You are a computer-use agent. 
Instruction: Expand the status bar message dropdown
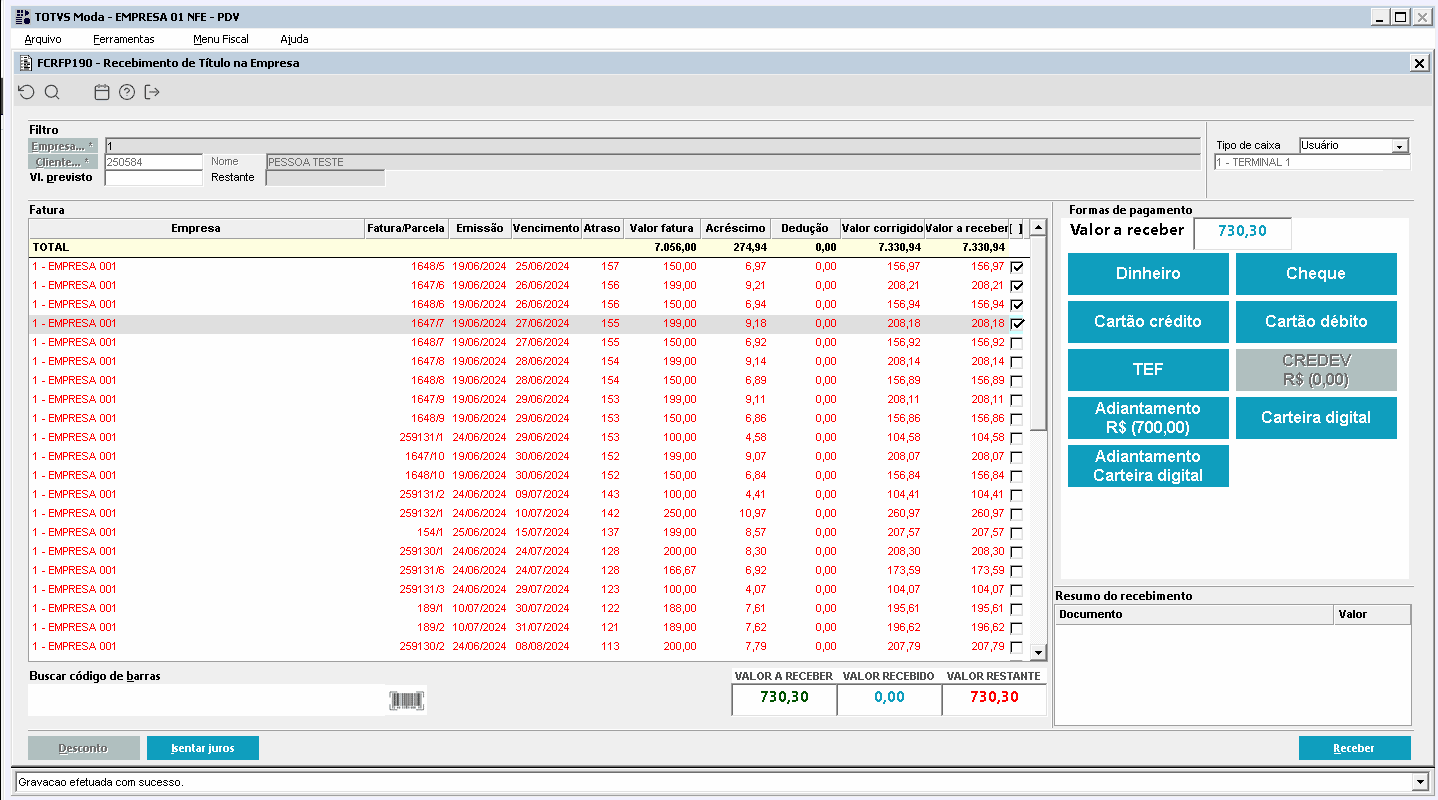coord(1420,781)
